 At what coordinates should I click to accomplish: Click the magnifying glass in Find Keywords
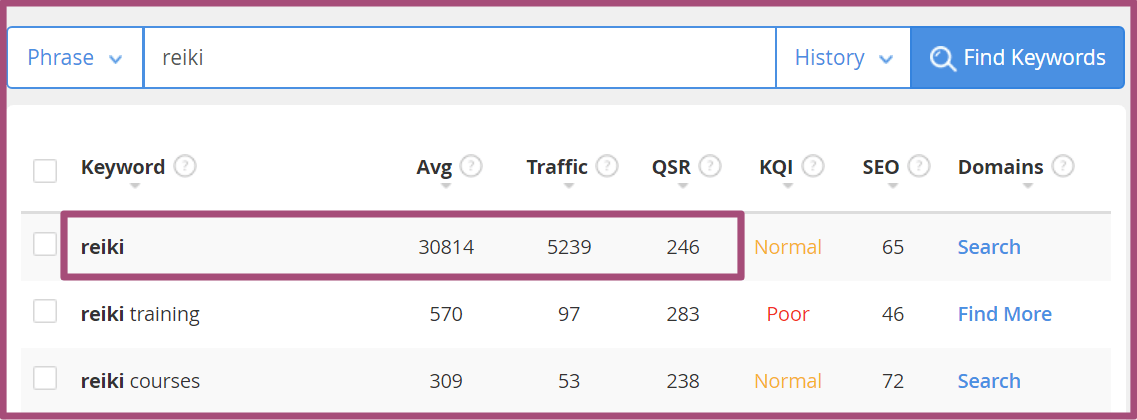pyautogui.click(x=943, y=58)
